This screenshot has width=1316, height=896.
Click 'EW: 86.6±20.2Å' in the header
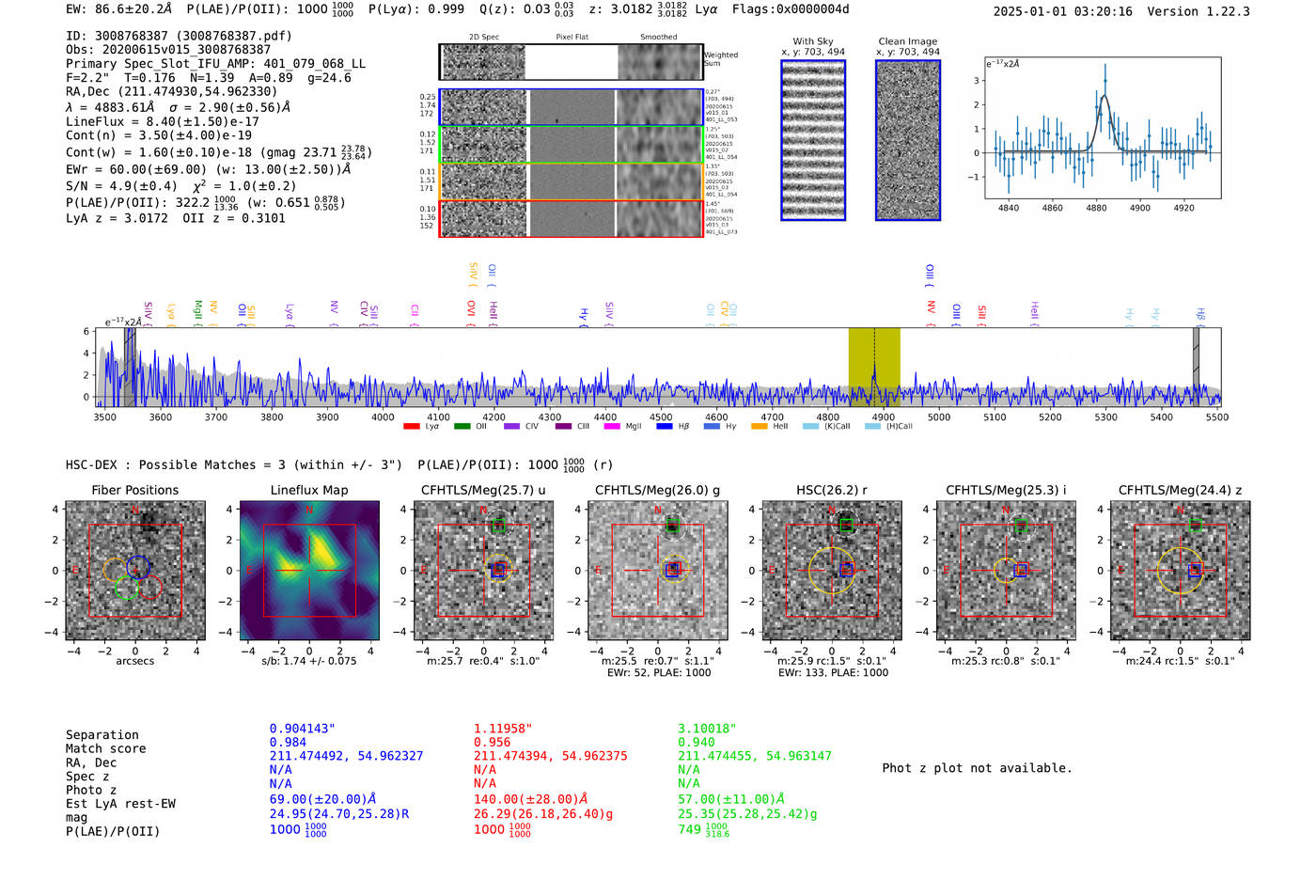pyautogui.click(x=119, y=9)
